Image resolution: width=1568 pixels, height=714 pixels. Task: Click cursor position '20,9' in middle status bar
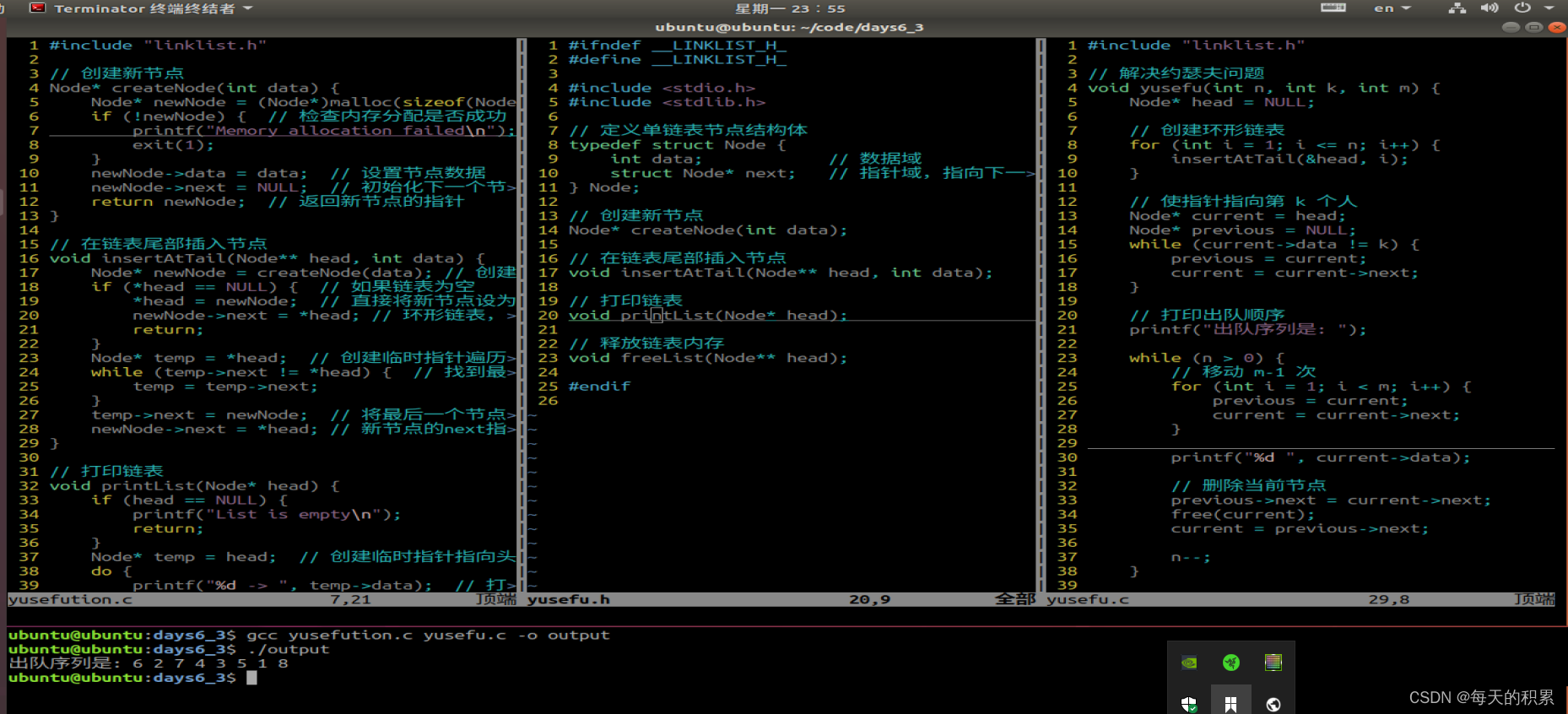click(869, 599)
